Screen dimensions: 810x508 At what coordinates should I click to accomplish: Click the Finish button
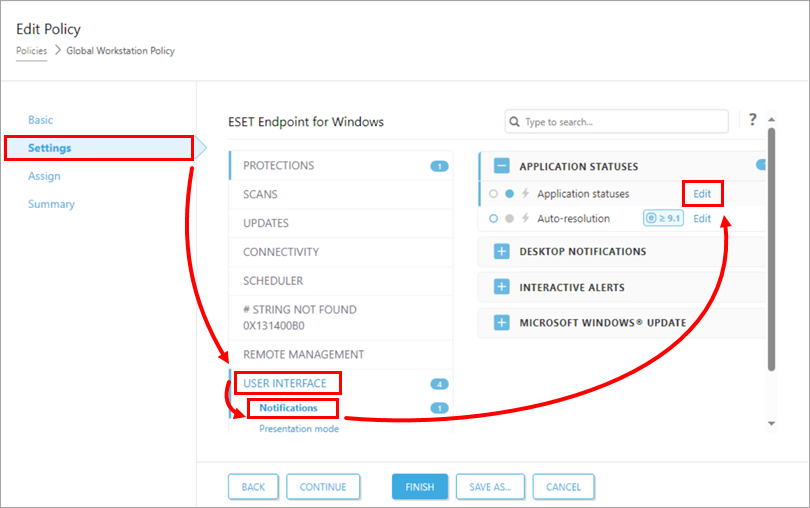point(419,487)
